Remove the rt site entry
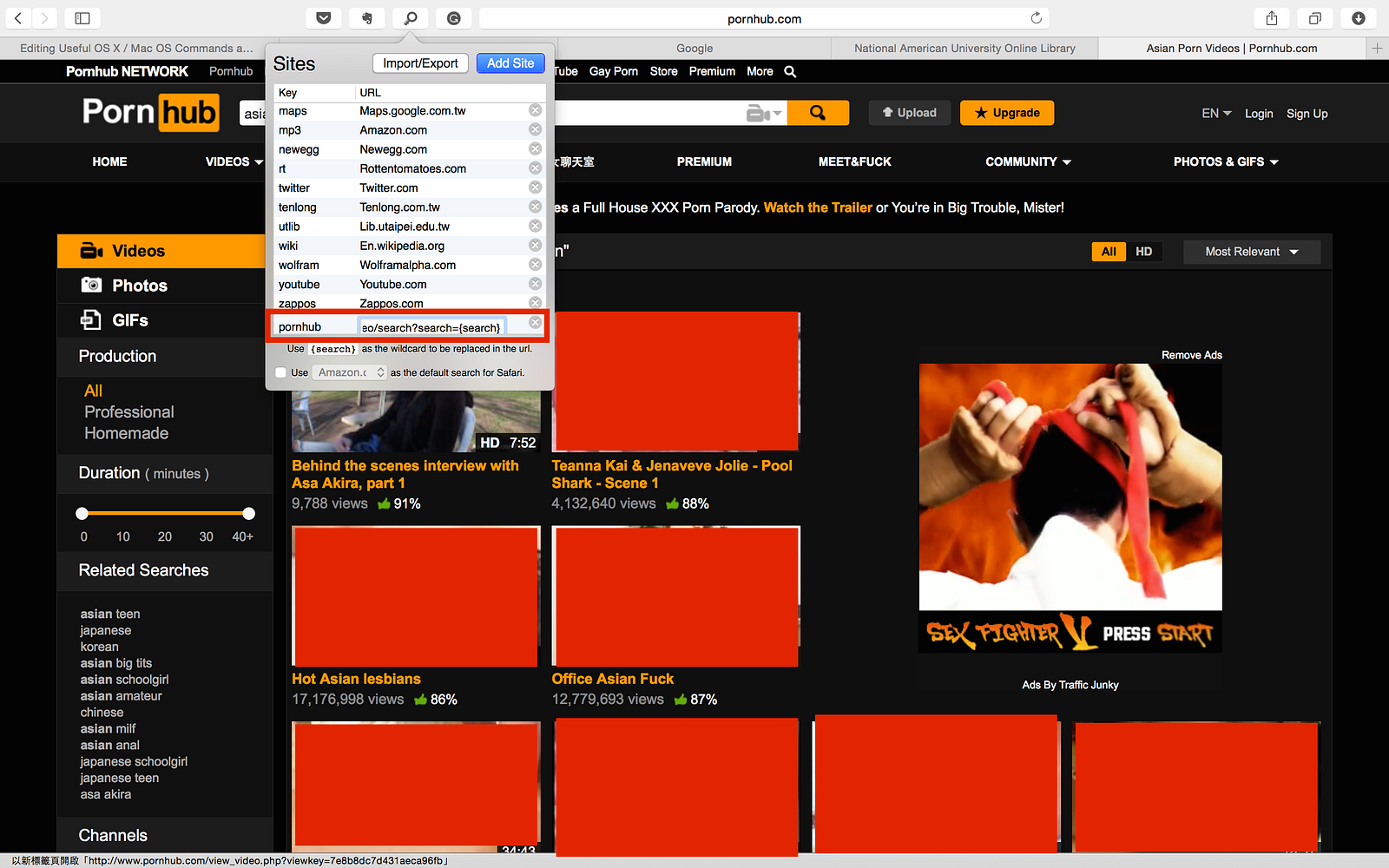The image size is (1389, 868). coord(536,168)
